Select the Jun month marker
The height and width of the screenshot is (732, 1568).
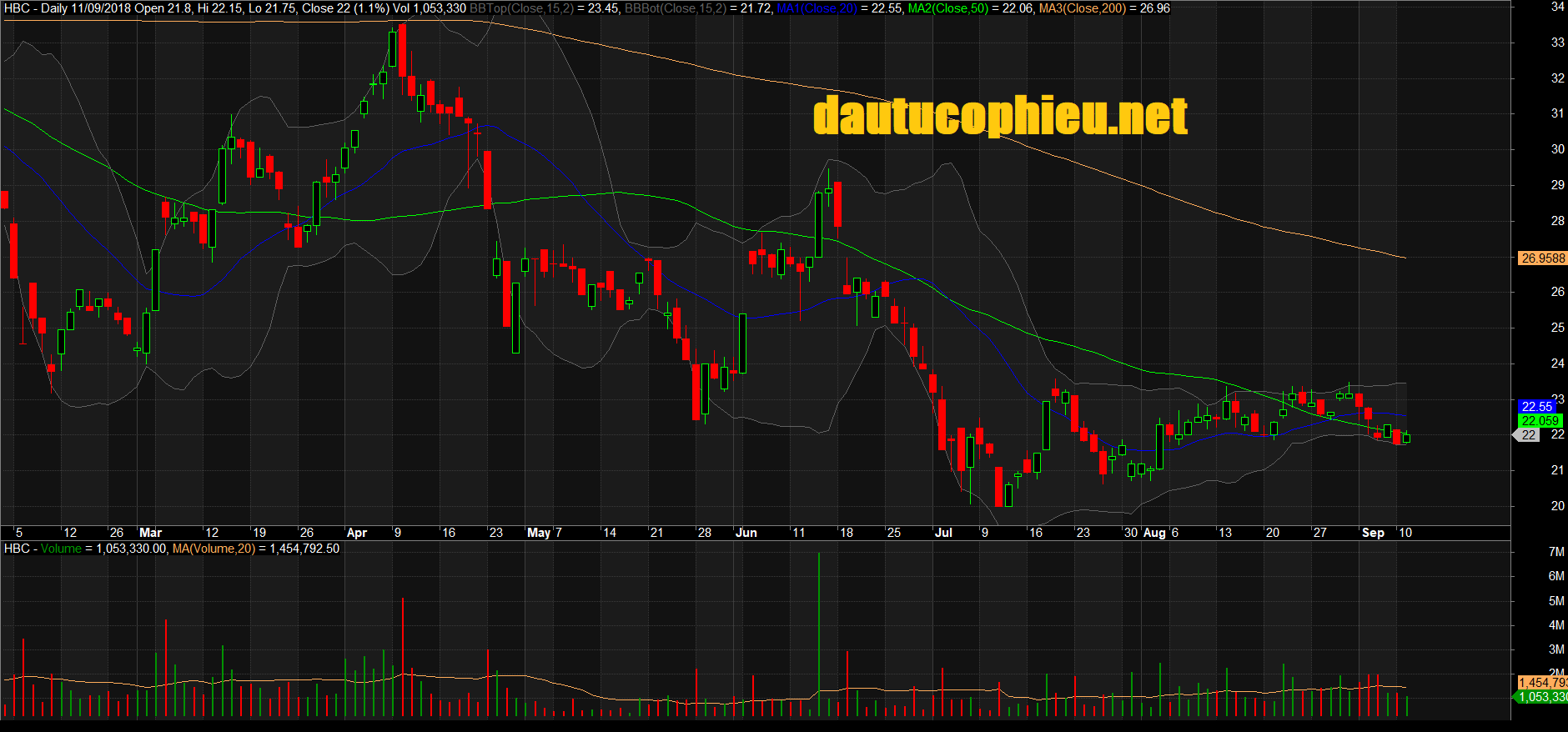point(746,533)
